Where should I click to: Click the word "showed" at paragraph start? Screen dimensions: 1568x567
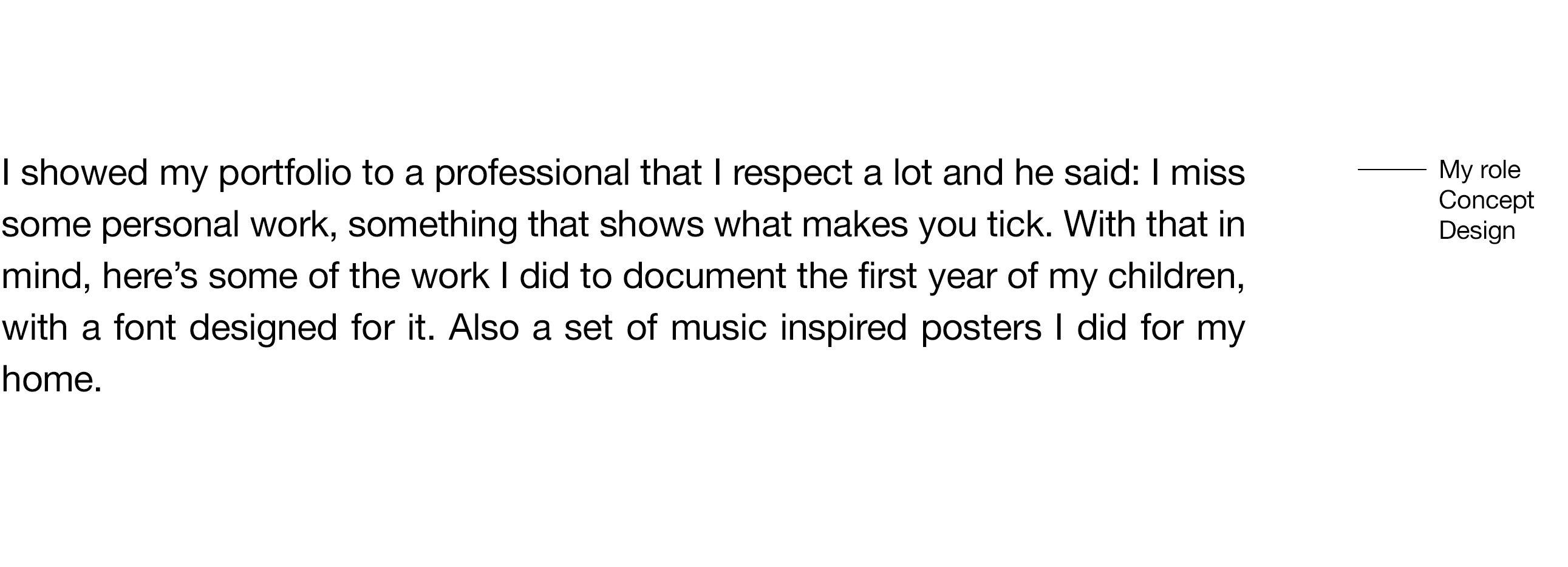(x=84, y=173)
